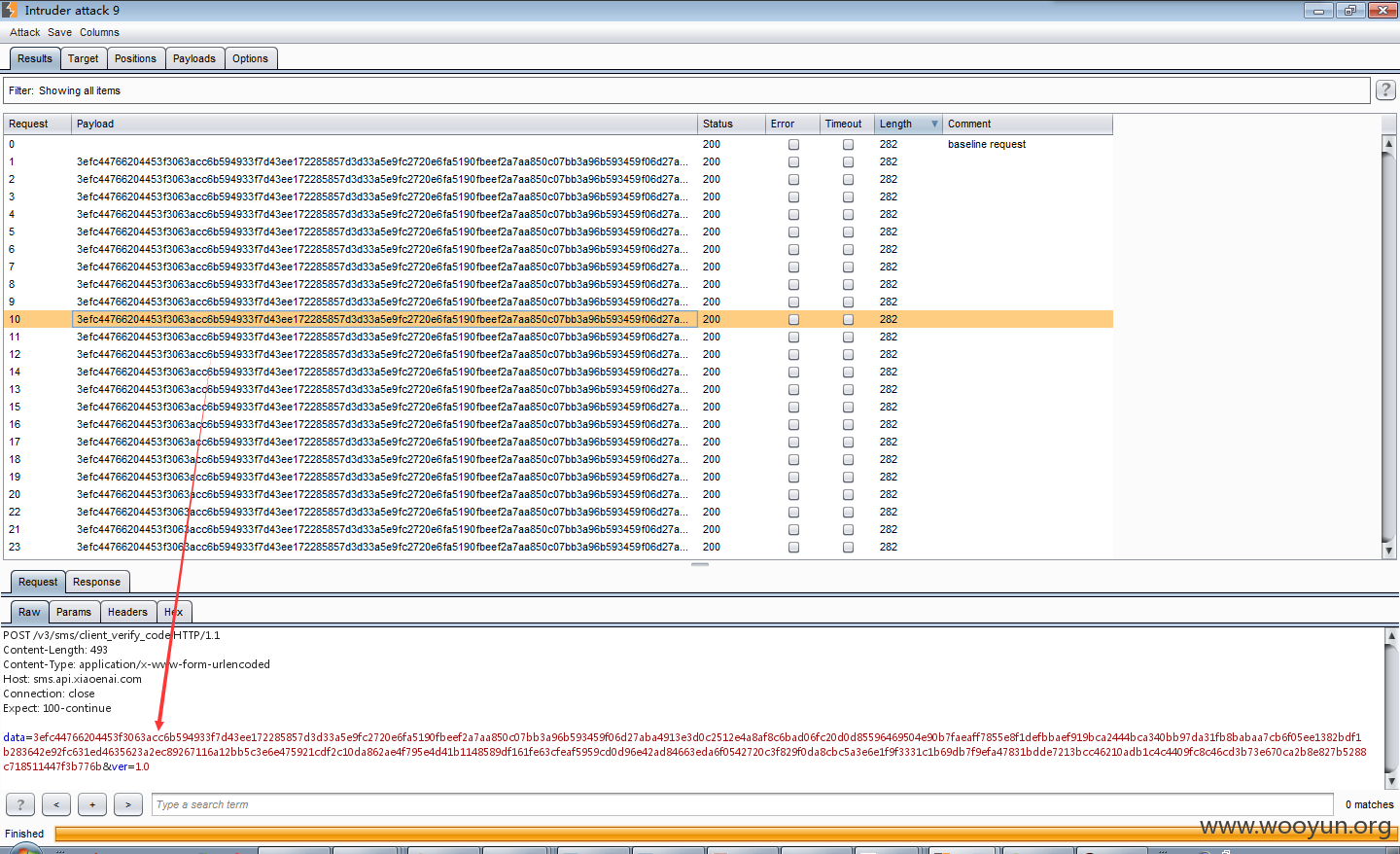Image resolution: width=1400 pixels, height=854 pixels.
Task: Select the Request tab
Action: pos(38,582)
